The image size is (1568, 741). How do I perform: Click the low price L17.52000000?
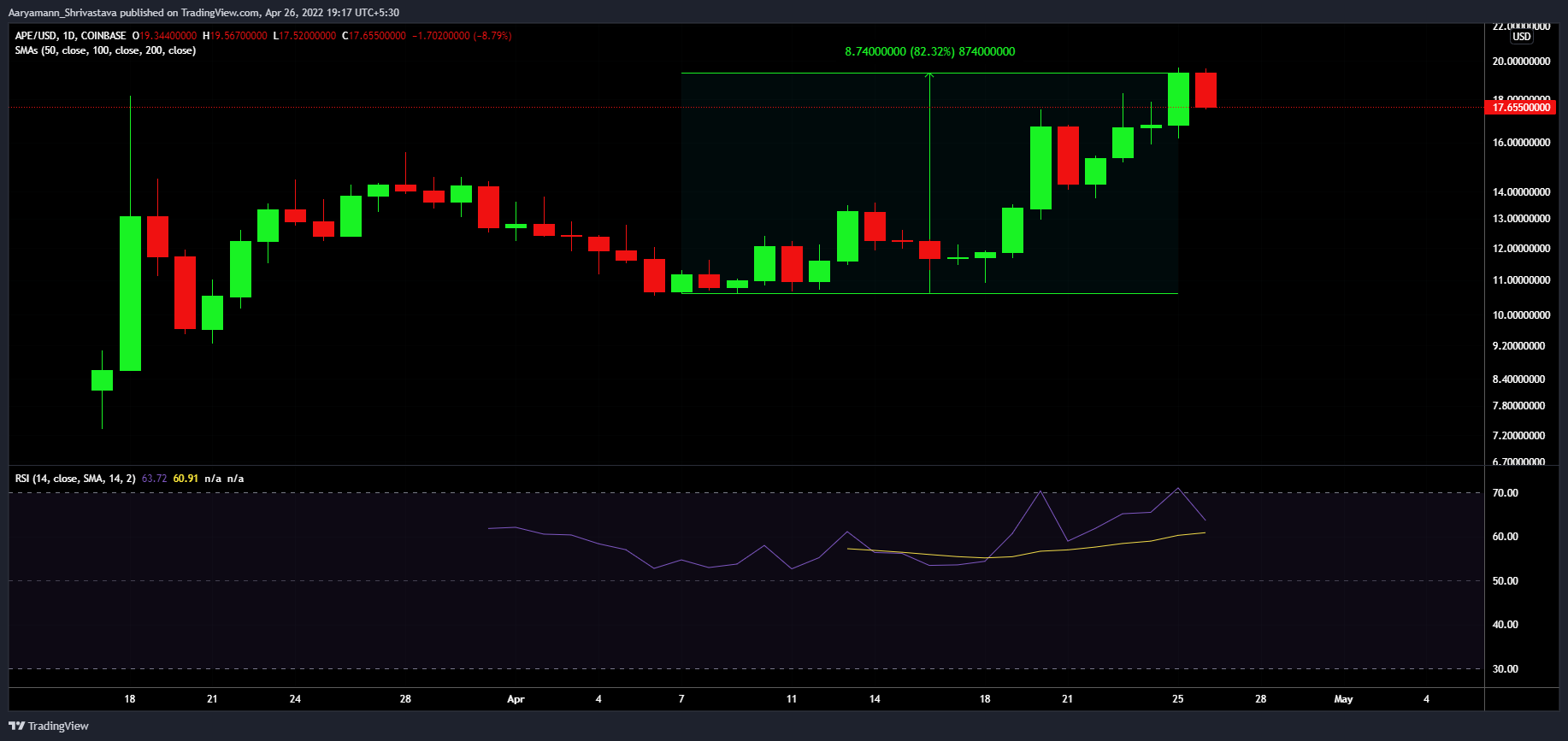304,36
